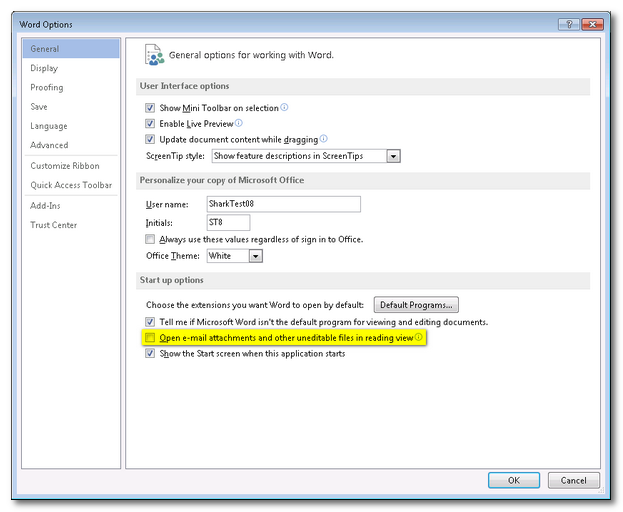Disable Enable Live Preview checkbox
Screen dimensions: 623x512
[x=150, y=124]
